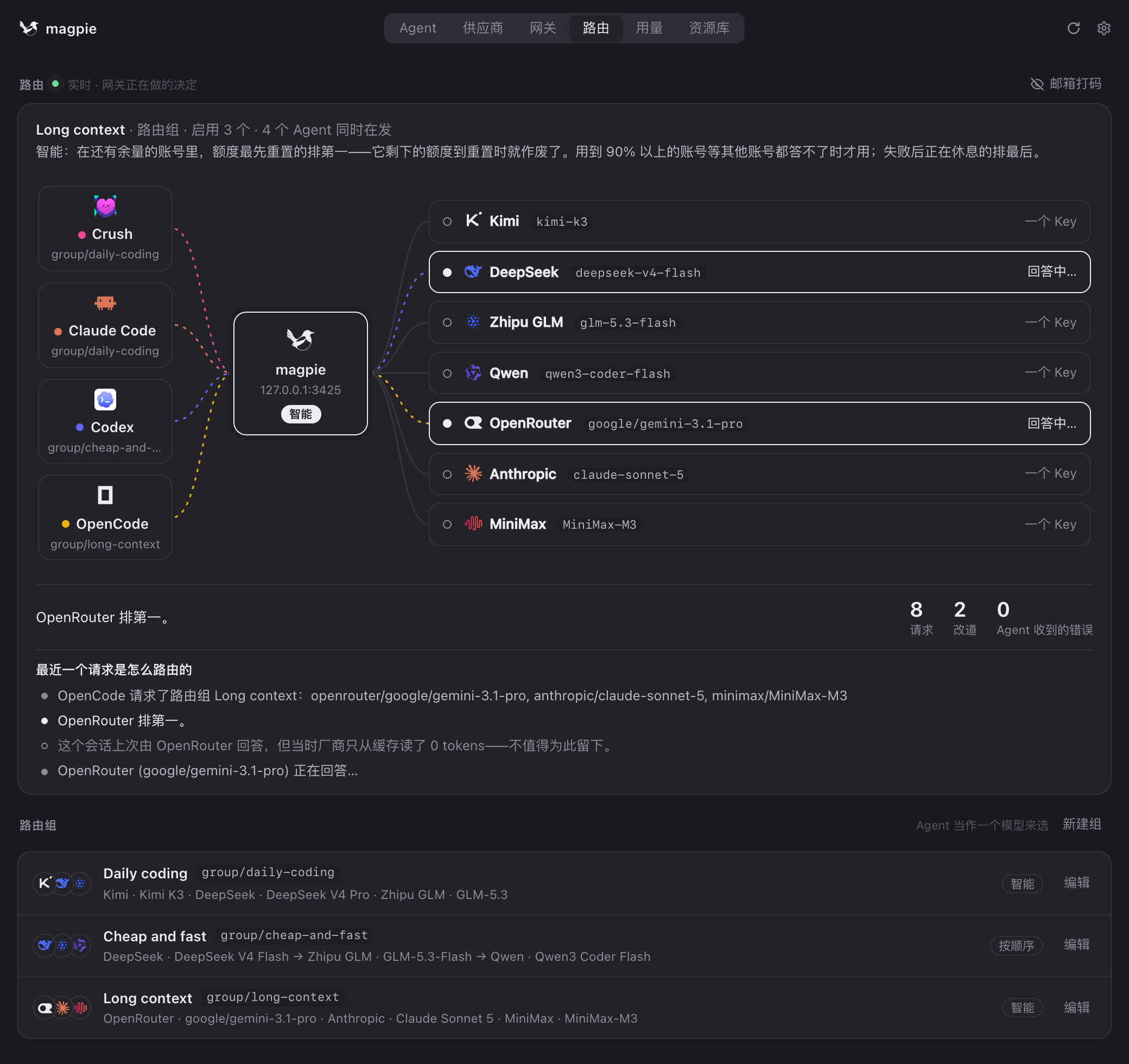1129x1064 pixels.
Task: Click the group/cheap-and-fast path chip
Action: (294, 936)
